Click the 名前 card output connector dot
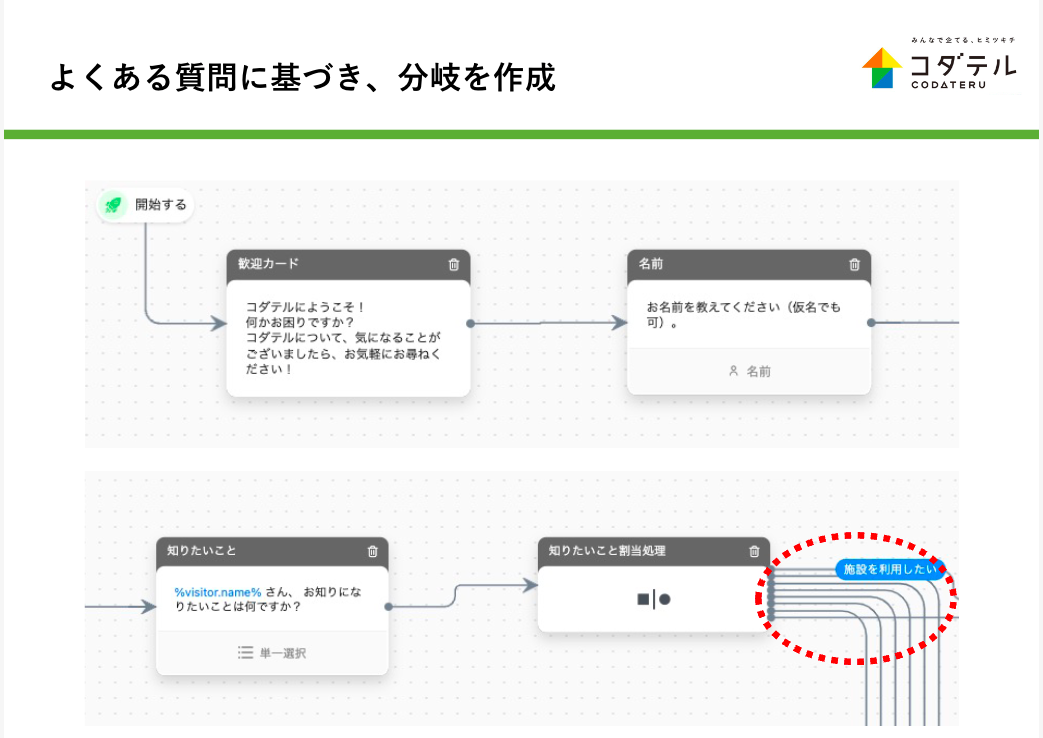 pyautogui.click(x=871, y=323)
